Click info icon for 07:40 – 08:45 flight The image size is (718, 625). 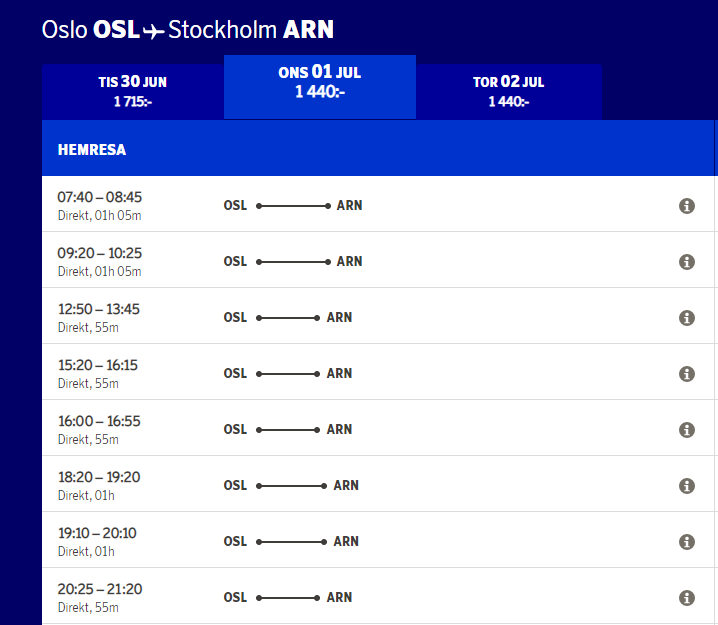pyautogui.click(x=687, y=206)
